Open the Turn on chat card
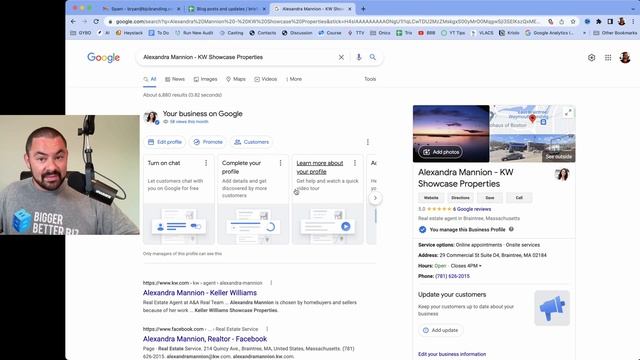Screen dimensions: 640x360 (179, 200)
